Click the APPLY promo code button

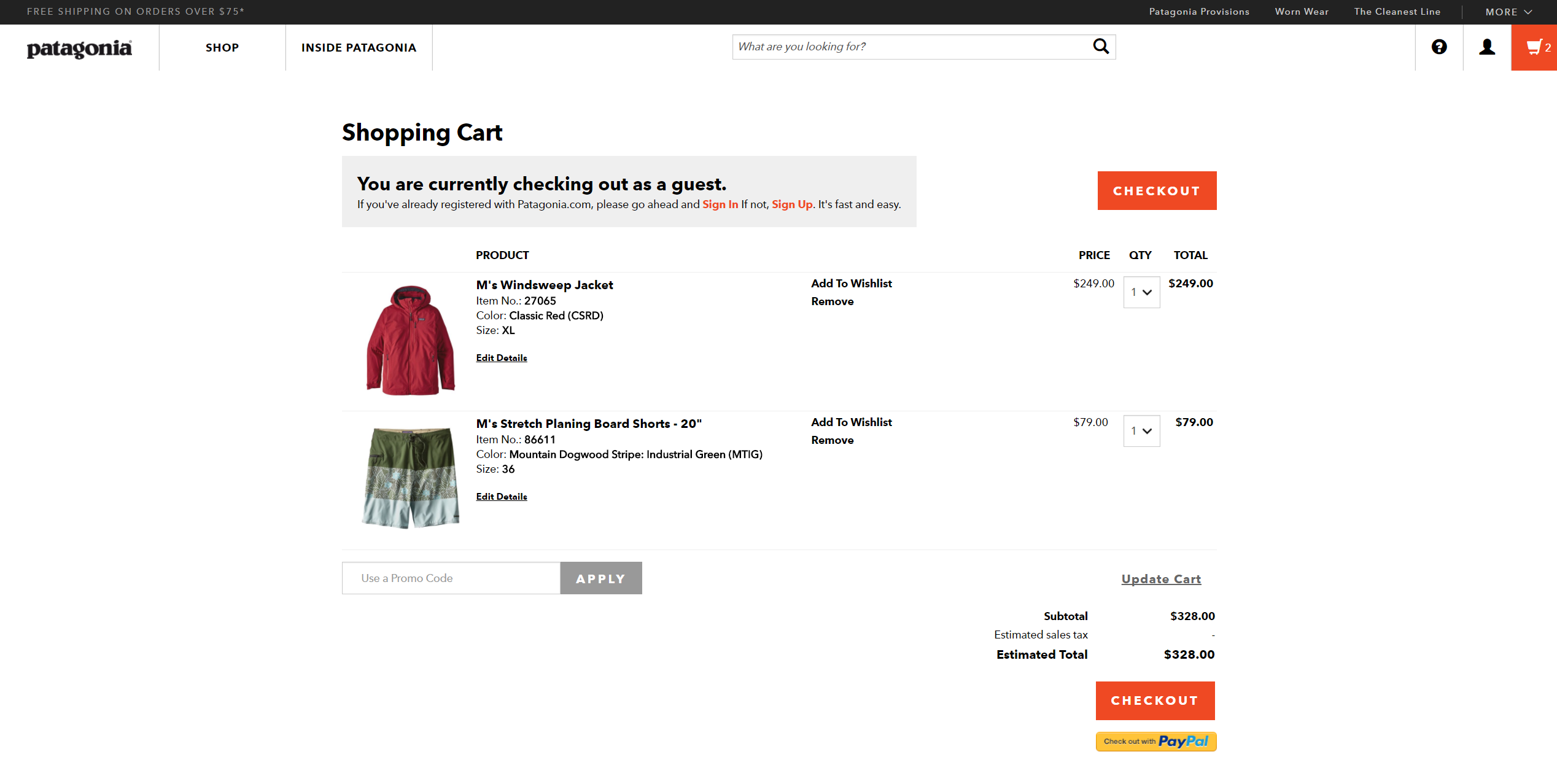click(601, 578)
